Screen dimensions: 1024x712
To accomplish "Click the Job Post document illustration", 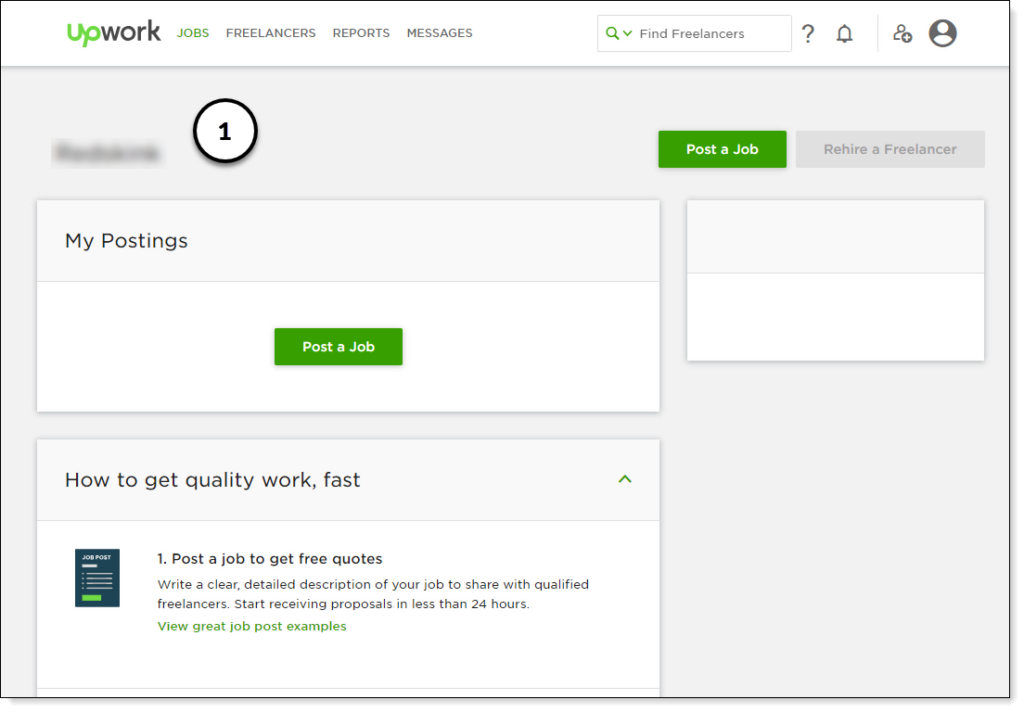I will click(x=97, y=578).
